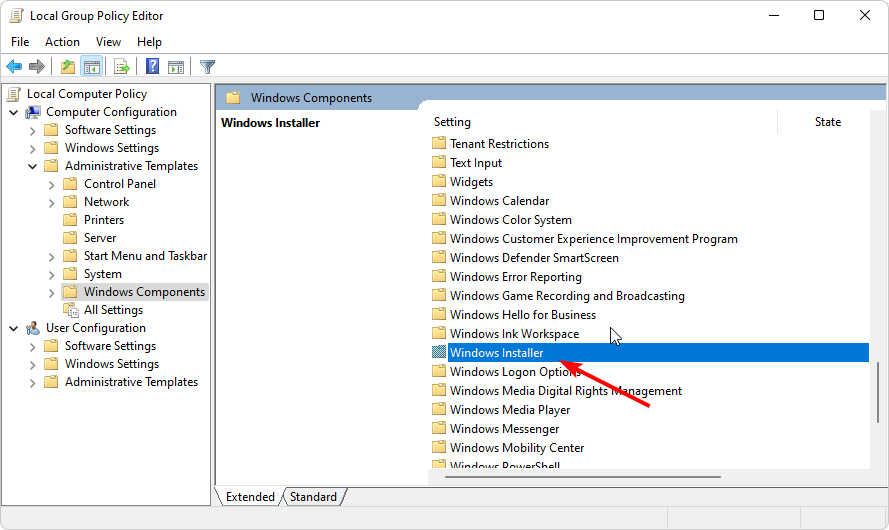Expand Administrative Templates under User Configuration

pyautogui.click(x=32, y=383)
